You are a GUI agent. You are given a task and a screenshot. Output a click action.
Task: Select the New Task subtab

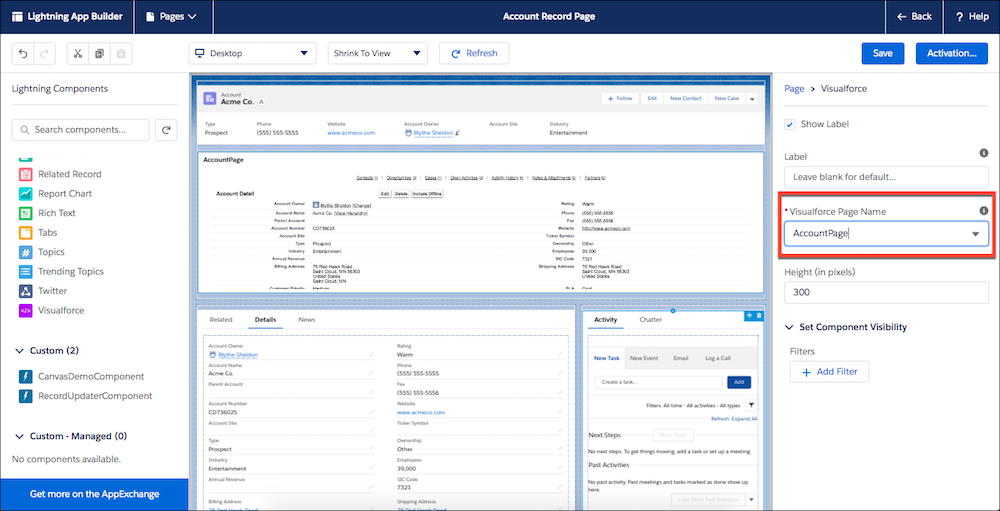(607, 359)
